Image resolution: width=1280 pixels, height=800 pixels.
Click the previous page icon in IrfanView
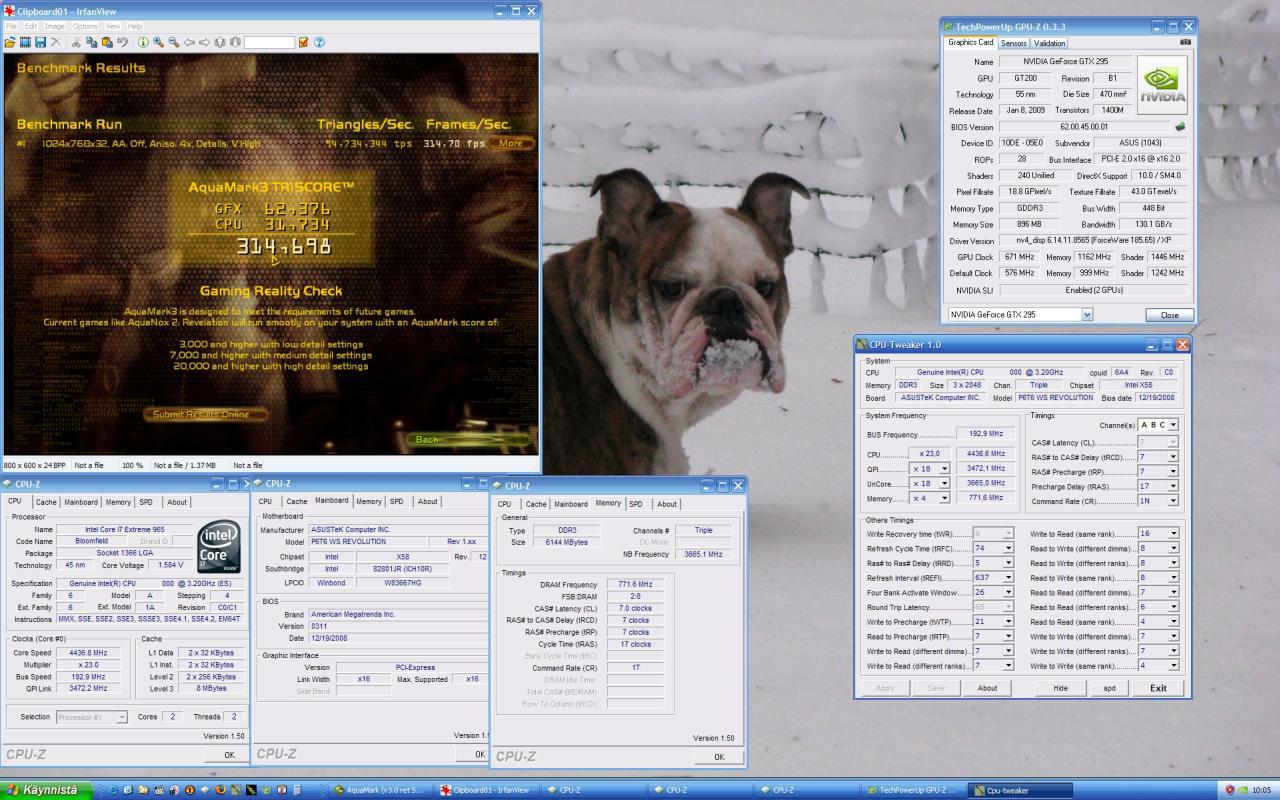tap(219, 42)
